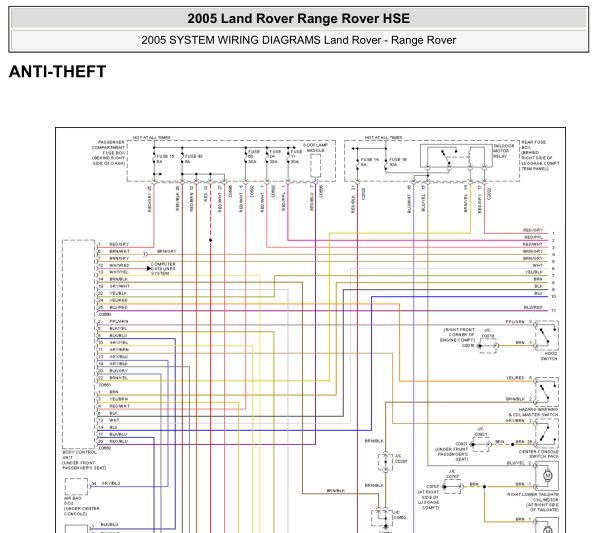Select the GRY/BLK pin 19 wire label
This screenshot has width=603, height=533.
coord(119,364)
